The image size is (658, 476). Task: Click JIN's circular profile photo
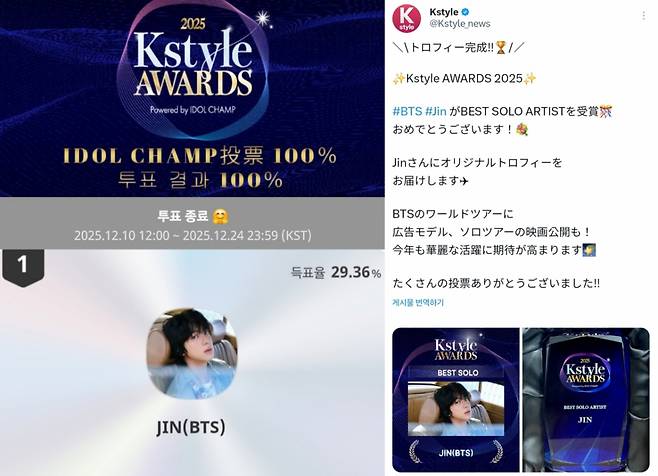click(192, 353)
